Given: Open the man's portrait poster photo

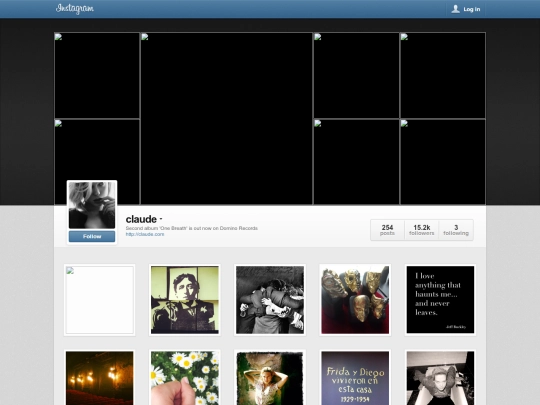Looking at the screenshot, I should (185, 300).
